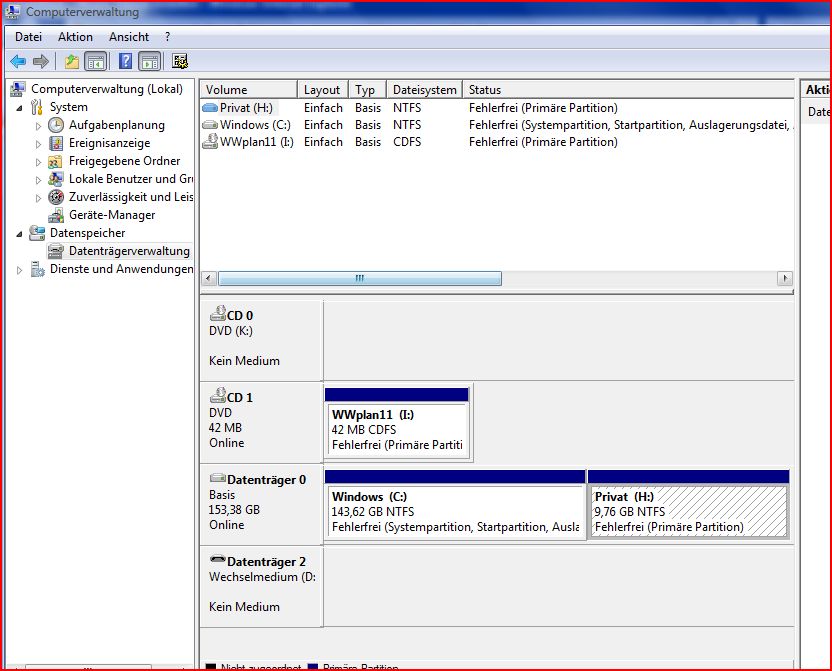
Task: Toggle the console tree pane icon
Action: click(x=96, y=62)
